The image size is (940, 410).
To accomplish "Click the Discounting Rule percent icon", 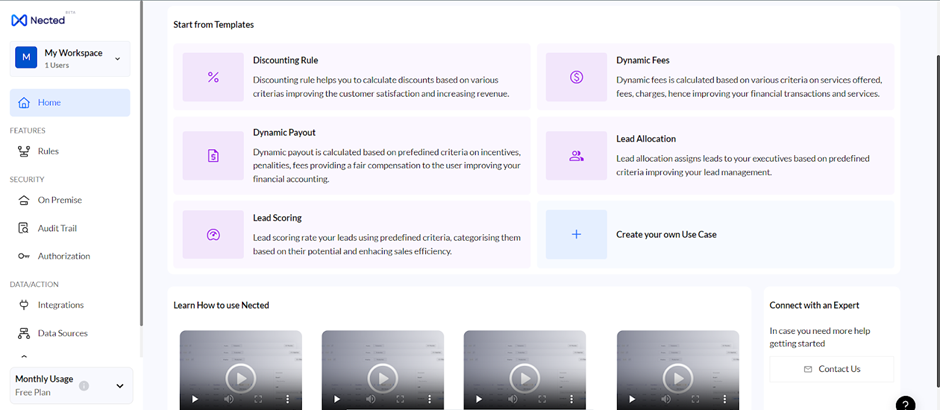I will 213,77.
